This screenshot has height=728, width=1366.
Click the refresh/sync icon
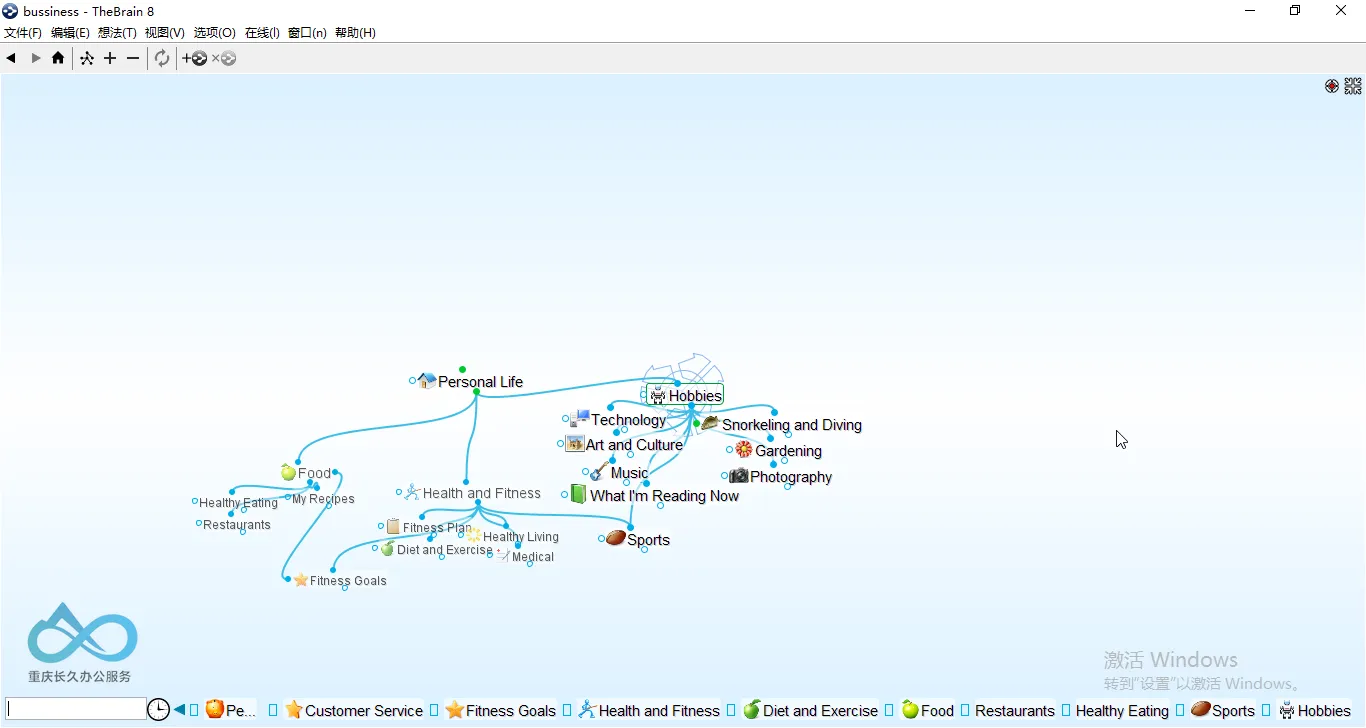pos(162,58)
